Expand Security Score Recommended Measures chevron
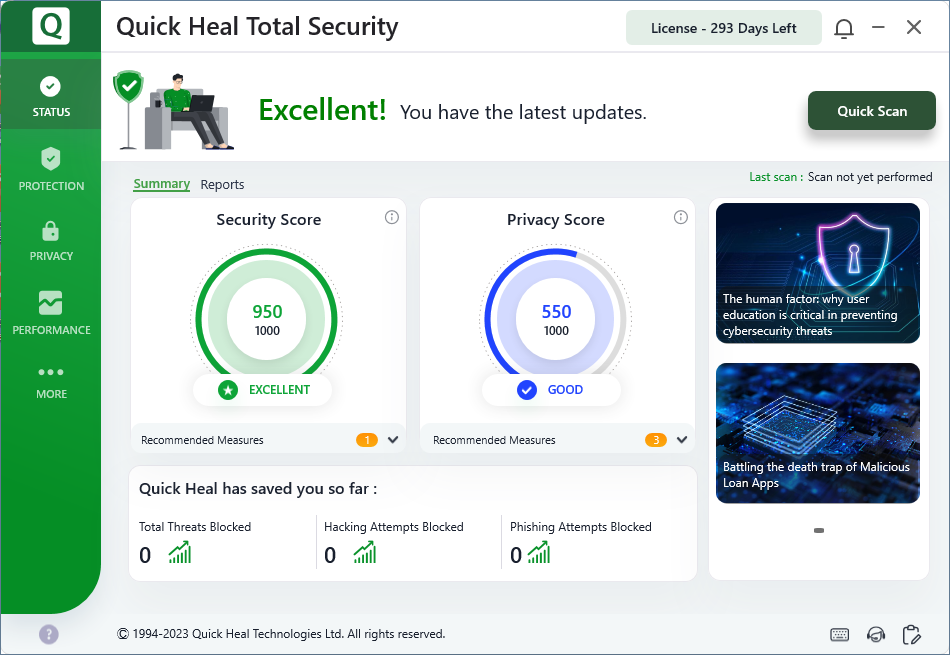950x655 pixels. (x=393, y=440)
